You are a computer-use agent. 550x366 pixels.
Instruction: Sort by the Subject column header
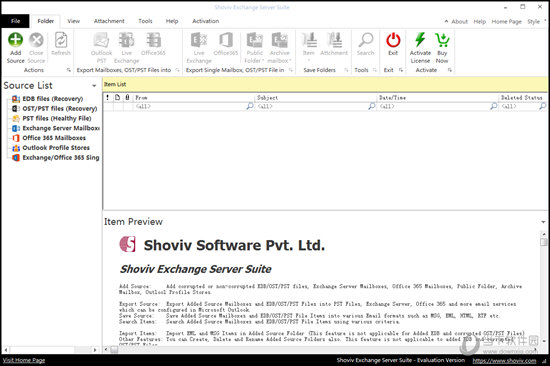[315, 98]
